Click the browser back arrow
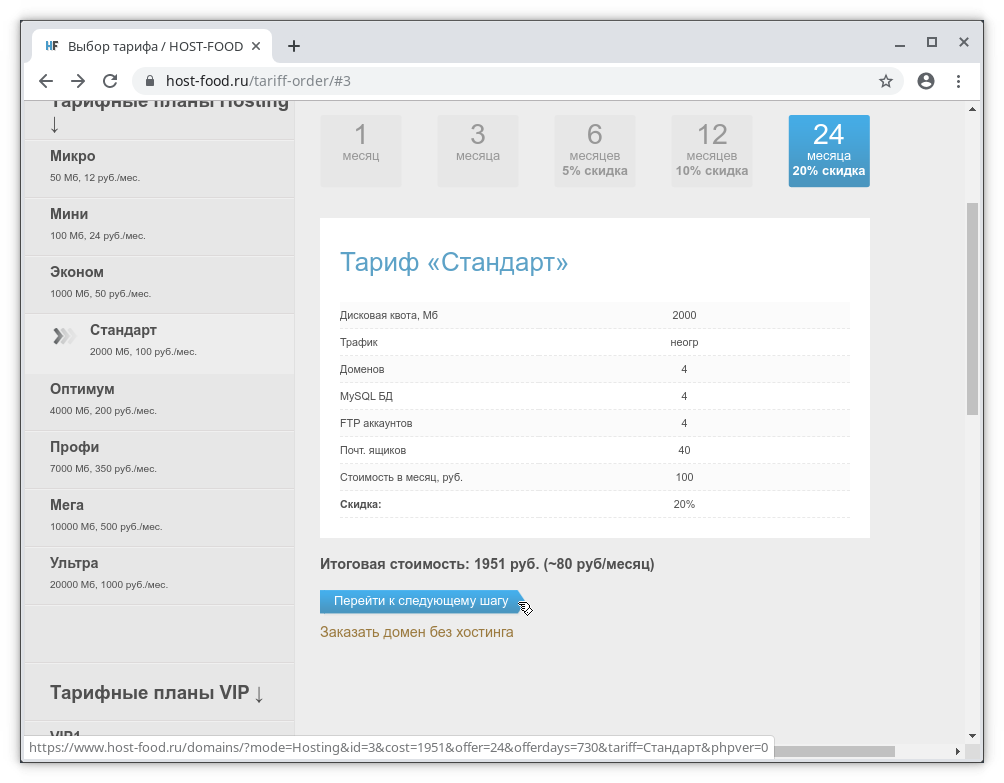Viewport: 1004px width, 783px height. (x=45, y=81)
